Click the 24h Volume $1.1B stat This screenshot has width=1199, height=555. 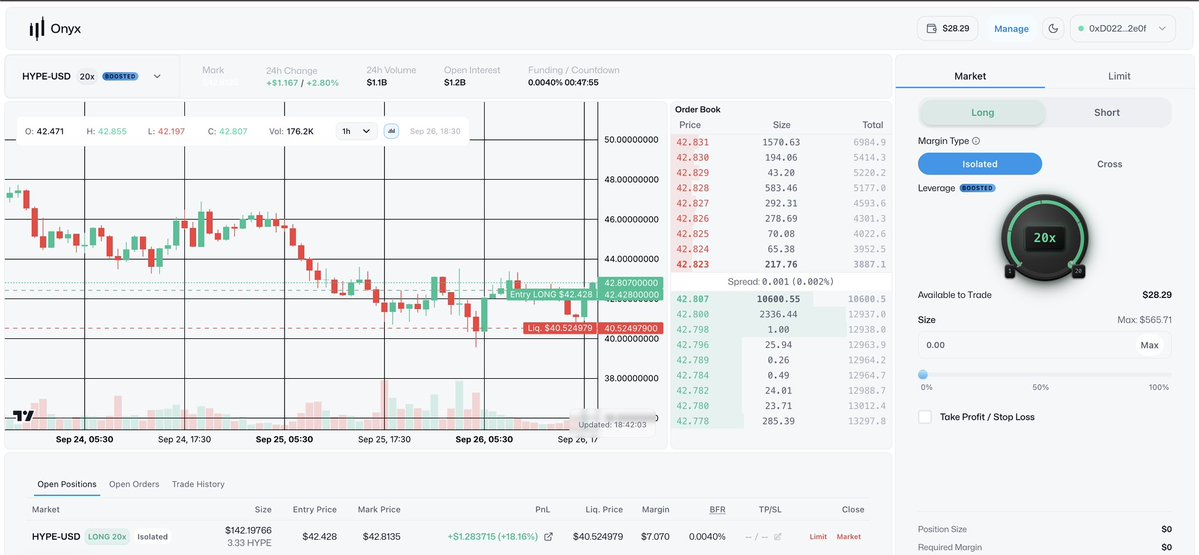(376, 83)
